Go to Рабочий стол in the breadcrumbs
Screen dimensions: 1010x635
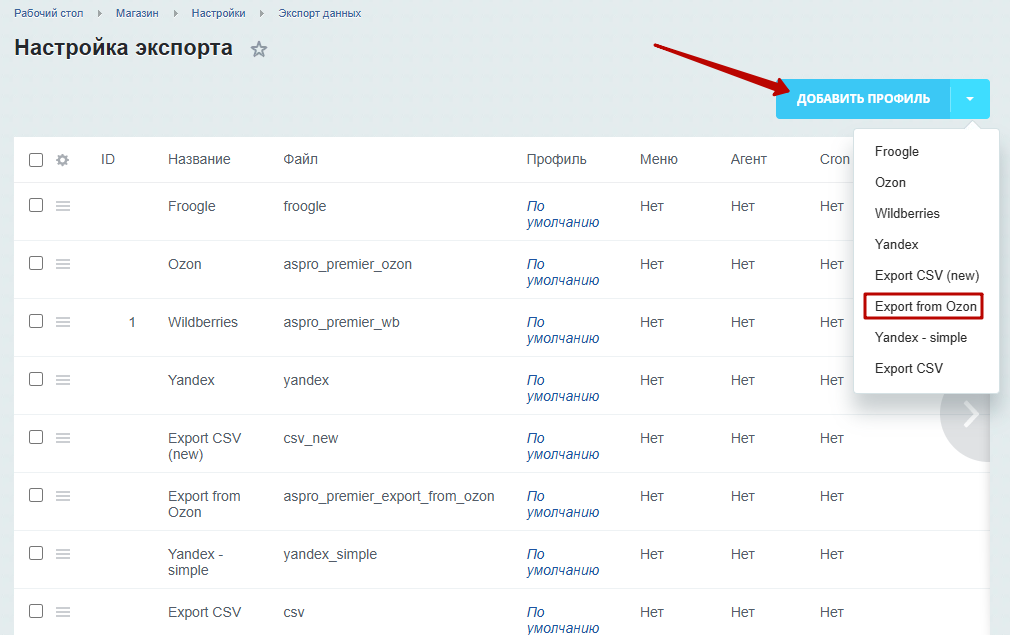pyautogui.click(x=49, y=13)
